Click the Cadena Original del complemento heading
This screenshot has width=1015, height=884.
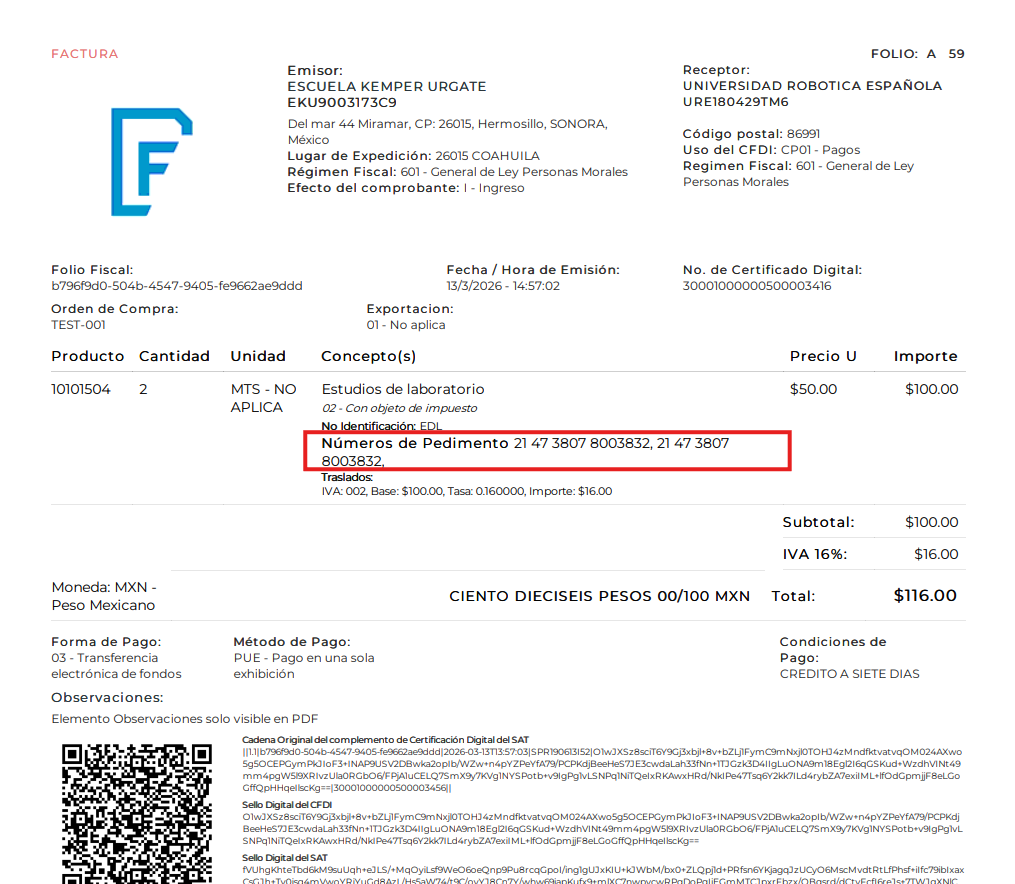click(385, 740)
